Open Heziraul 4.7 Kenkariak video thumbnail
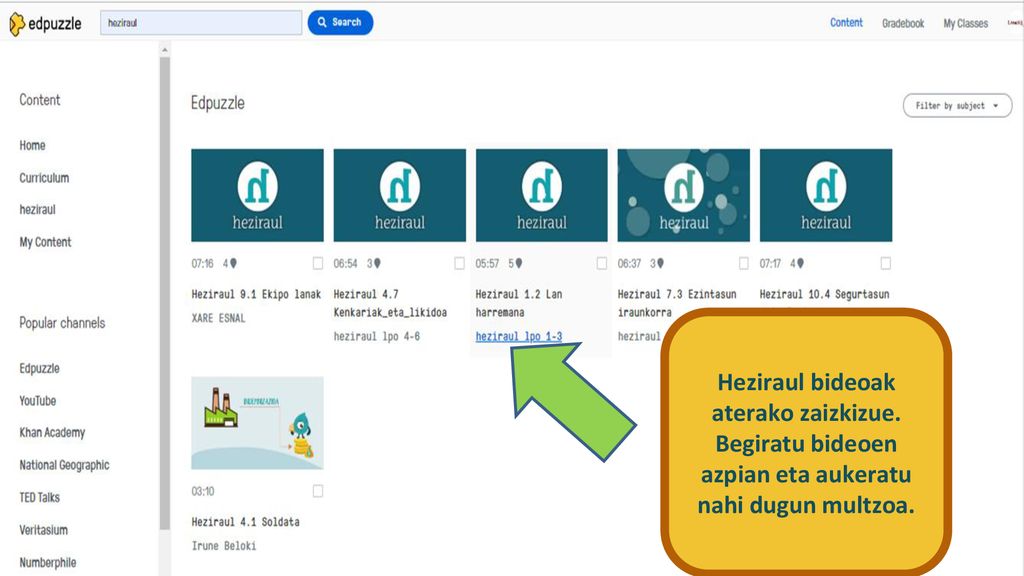 tap(400, 195)
